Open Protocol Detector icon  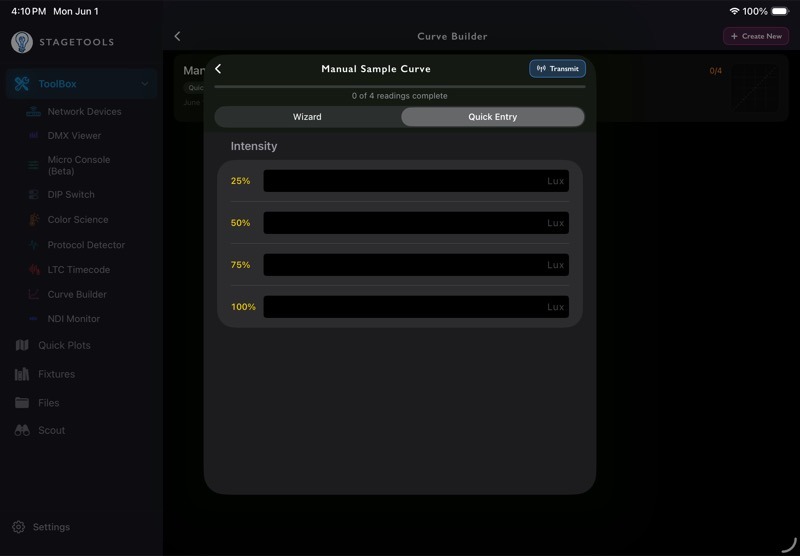point(34,245)
